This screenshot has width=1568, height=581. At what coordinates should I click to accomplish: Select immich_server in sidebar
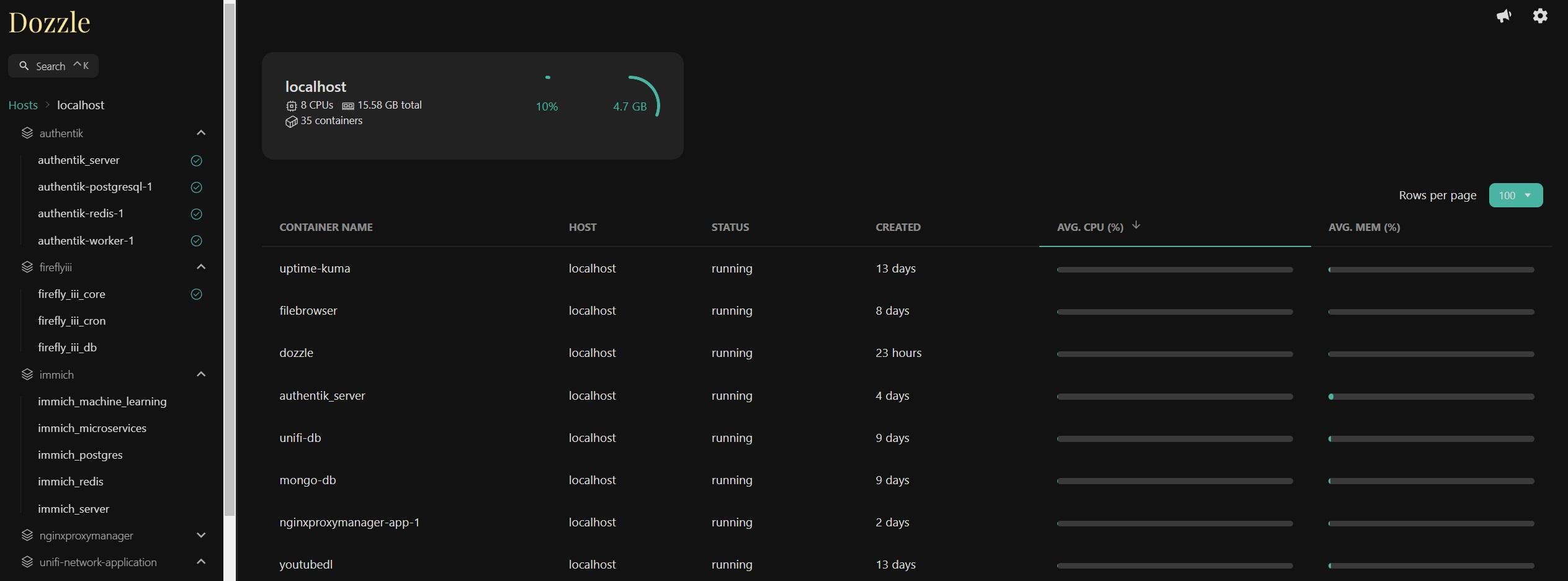coord(73,509)
